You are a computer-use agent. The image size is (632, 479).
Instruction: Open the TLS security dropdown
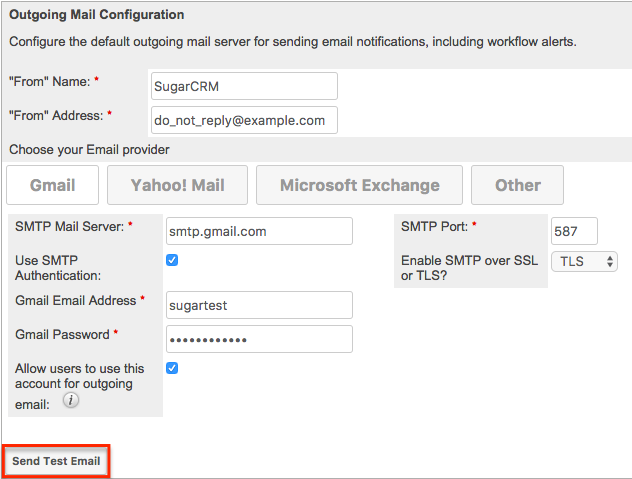pos(584,261)
